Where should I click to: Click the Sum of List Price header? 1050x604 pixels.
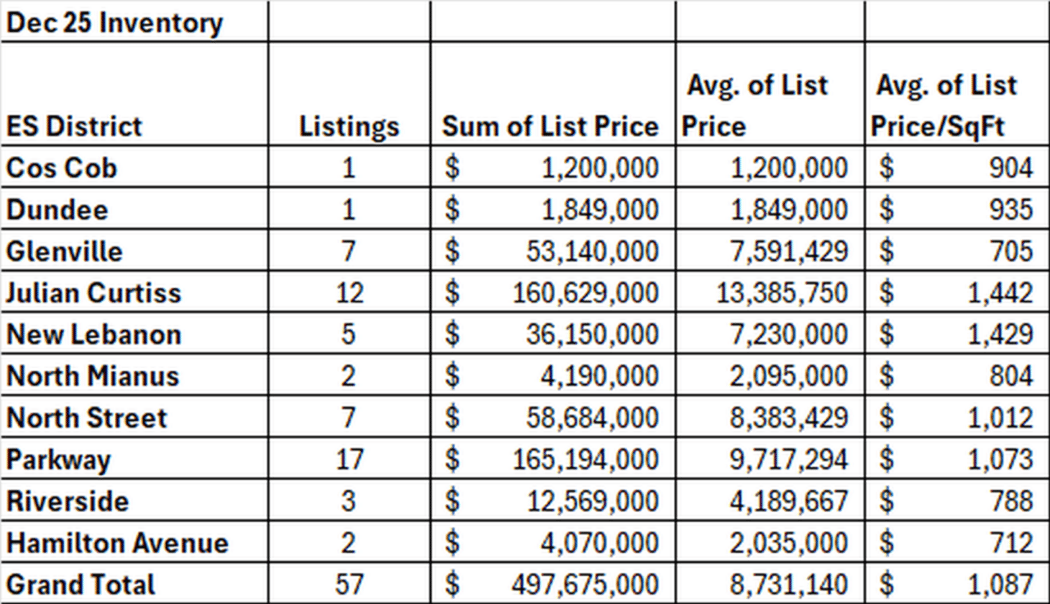point(551,126)
